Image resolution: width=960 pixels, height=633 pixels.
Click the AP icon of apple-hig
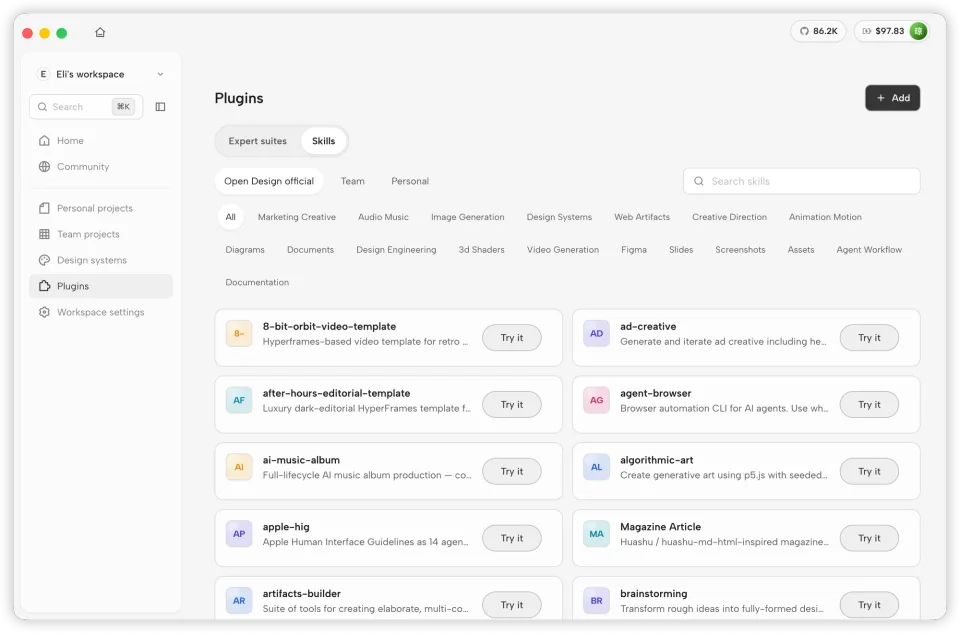tap(239, 534)
